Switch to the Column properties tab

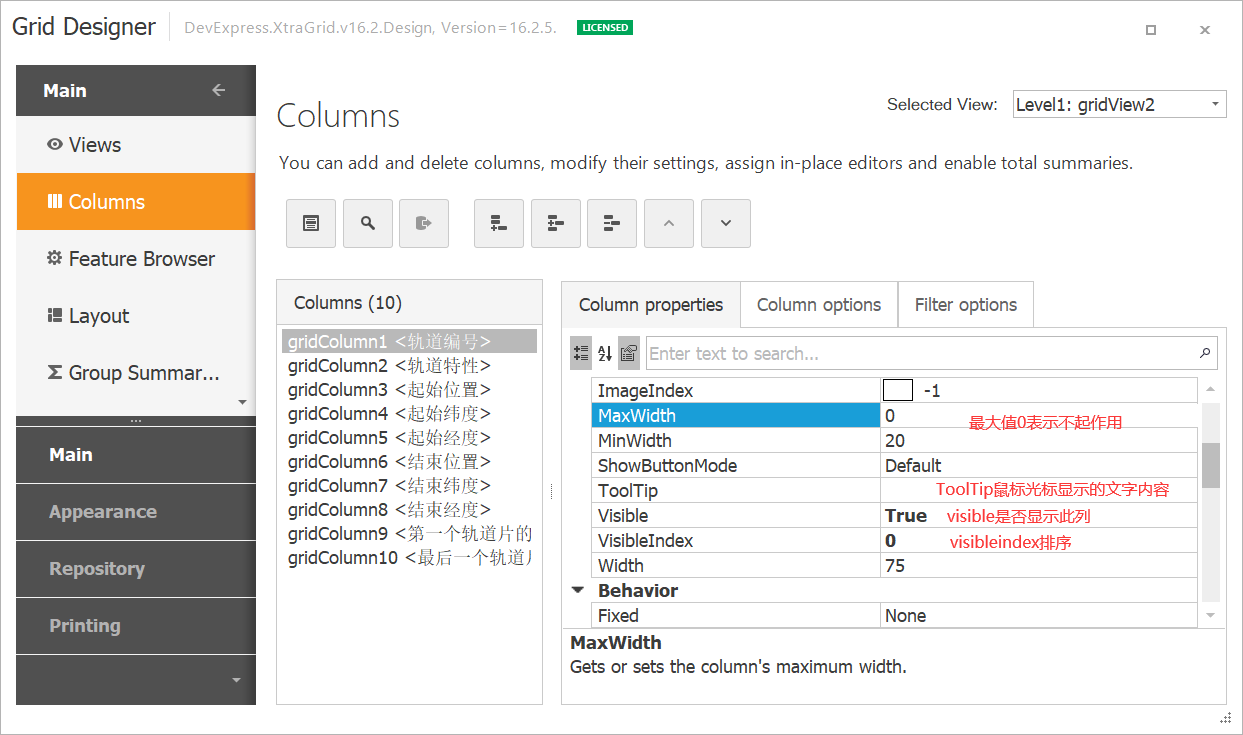click(651, 305)
